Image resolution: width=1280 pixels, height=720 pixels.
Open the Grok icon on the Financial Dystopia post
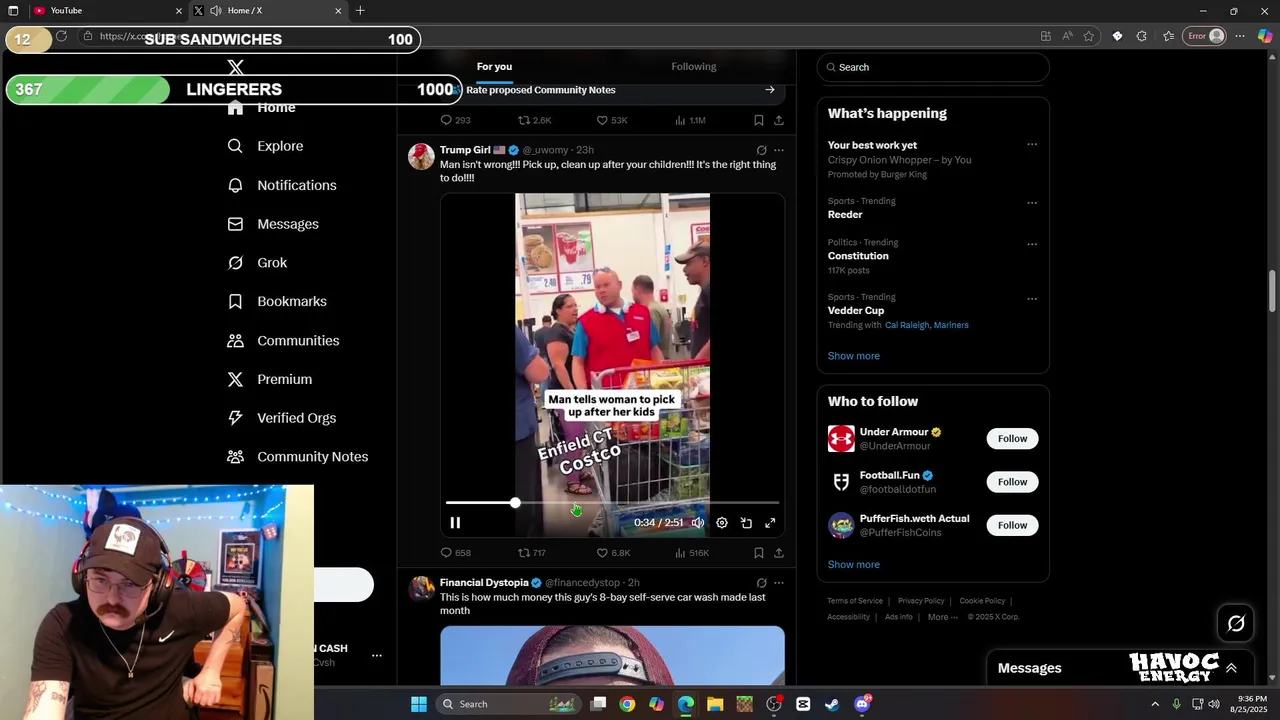761,583
